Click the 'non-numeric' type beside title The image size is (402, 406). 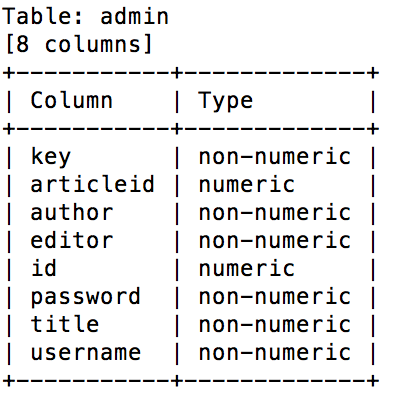(275, 325)
